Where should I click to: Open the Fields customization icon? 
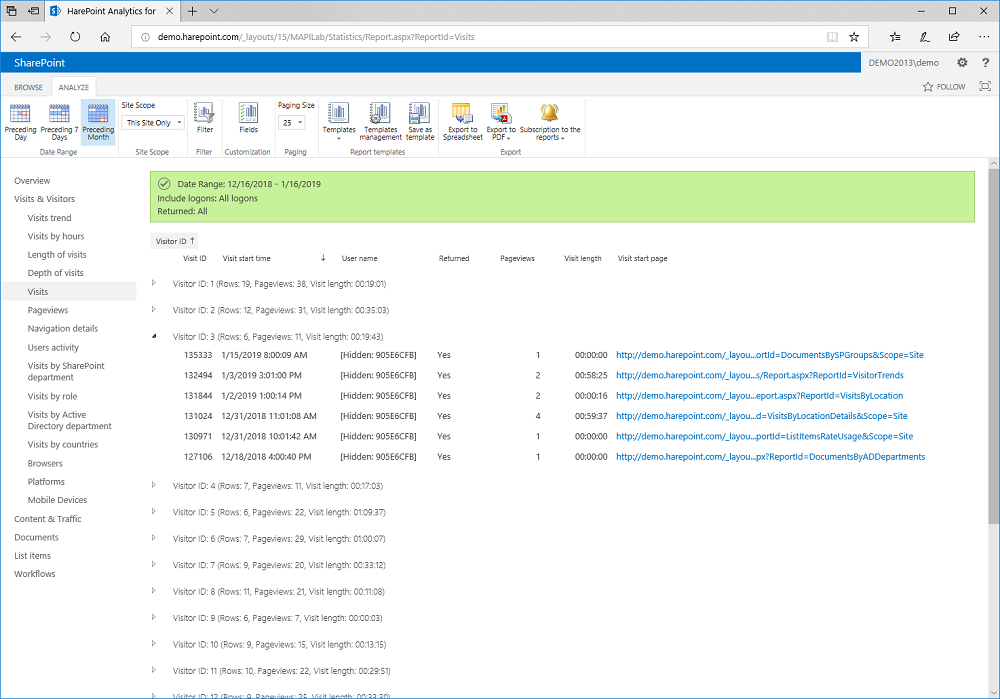(248, 118)
